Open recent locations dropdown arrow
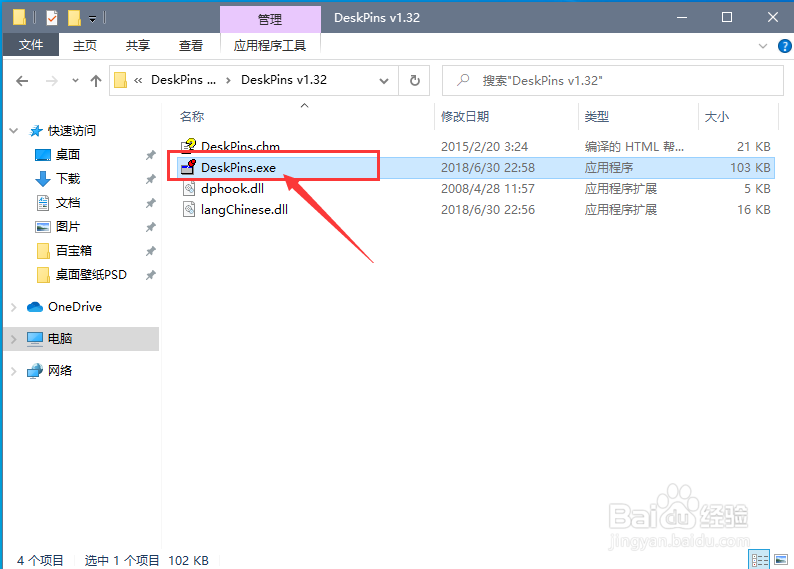This screenshot has width=794, height=569. tap(75, 80)
